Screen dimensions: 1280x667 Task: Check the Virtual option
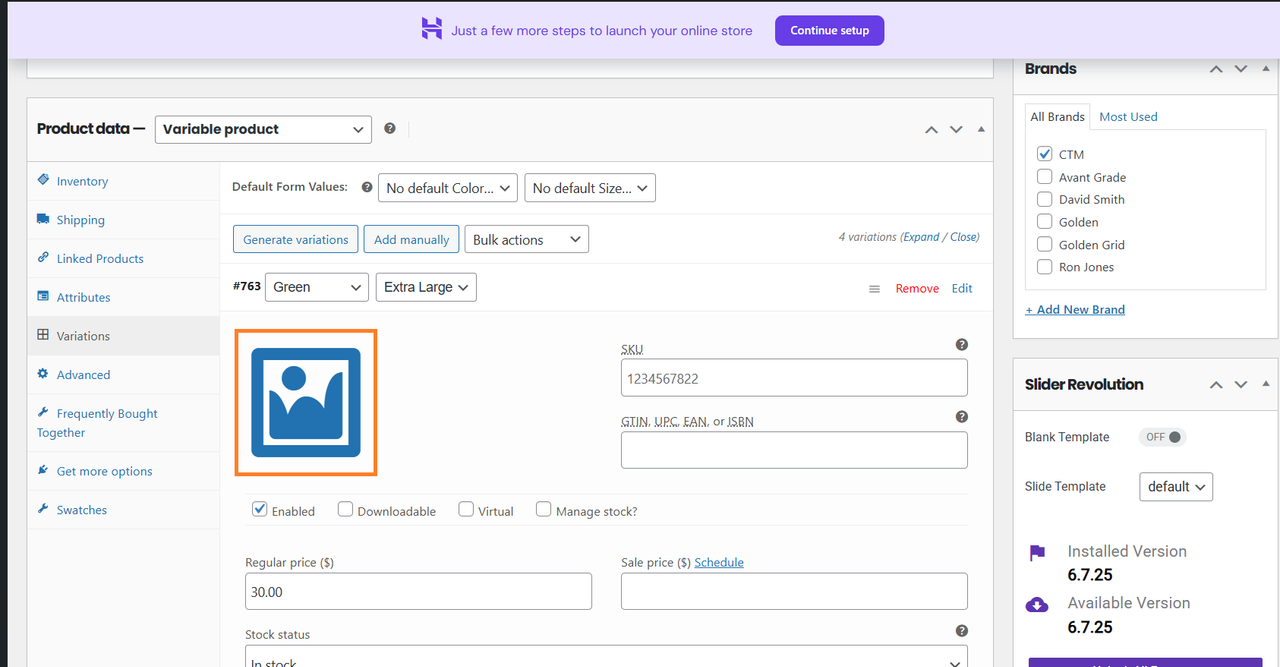click(466, 509)
